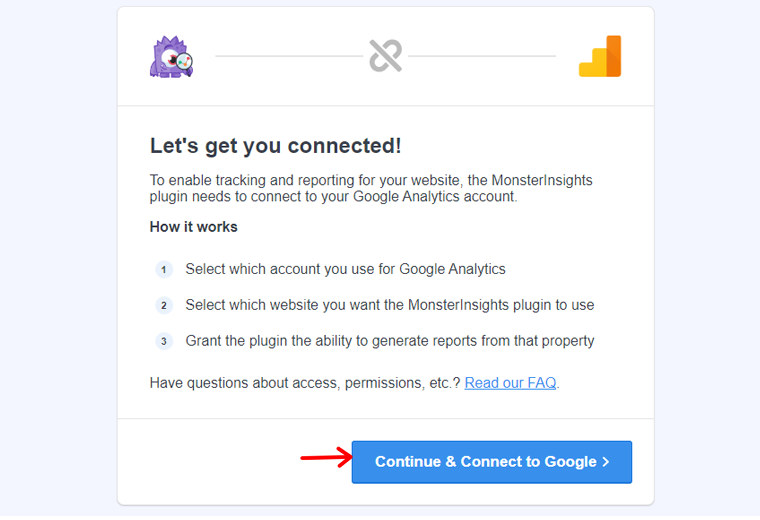Click the "Let's get you connected!" heading
Screen dimensions: 760x520
(275, 146)
